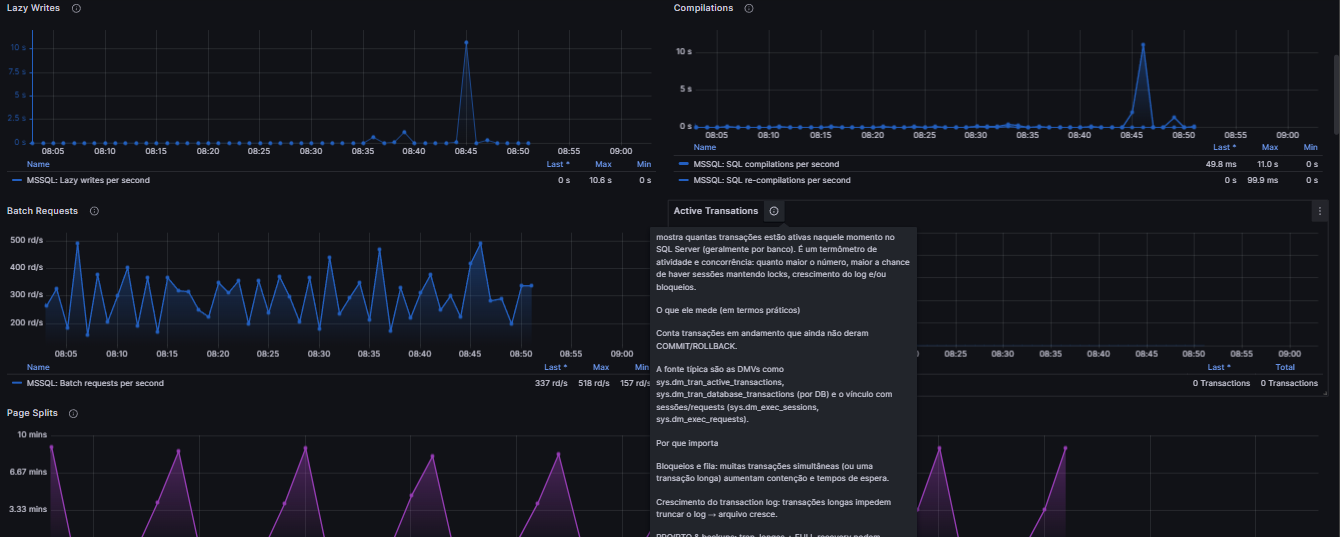
Task: Open the Active Transations panel three-dot menu
Action: tap(1320, 211)
